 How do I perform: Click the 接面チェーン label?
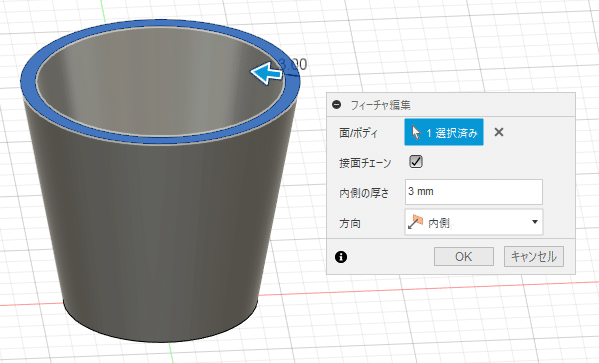[x=365, y=163]
